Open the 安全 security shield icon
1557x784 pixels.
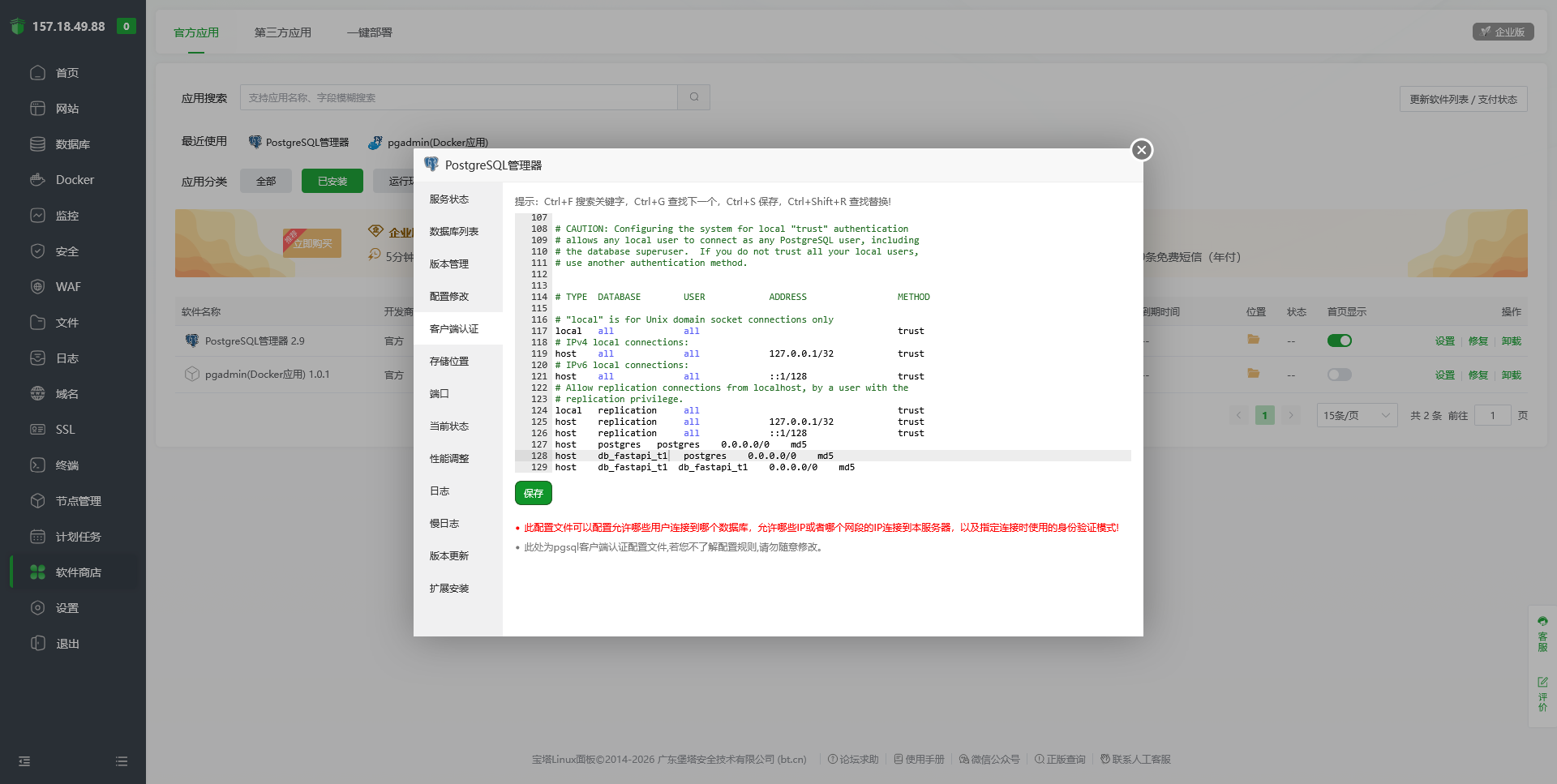(37, 251)
